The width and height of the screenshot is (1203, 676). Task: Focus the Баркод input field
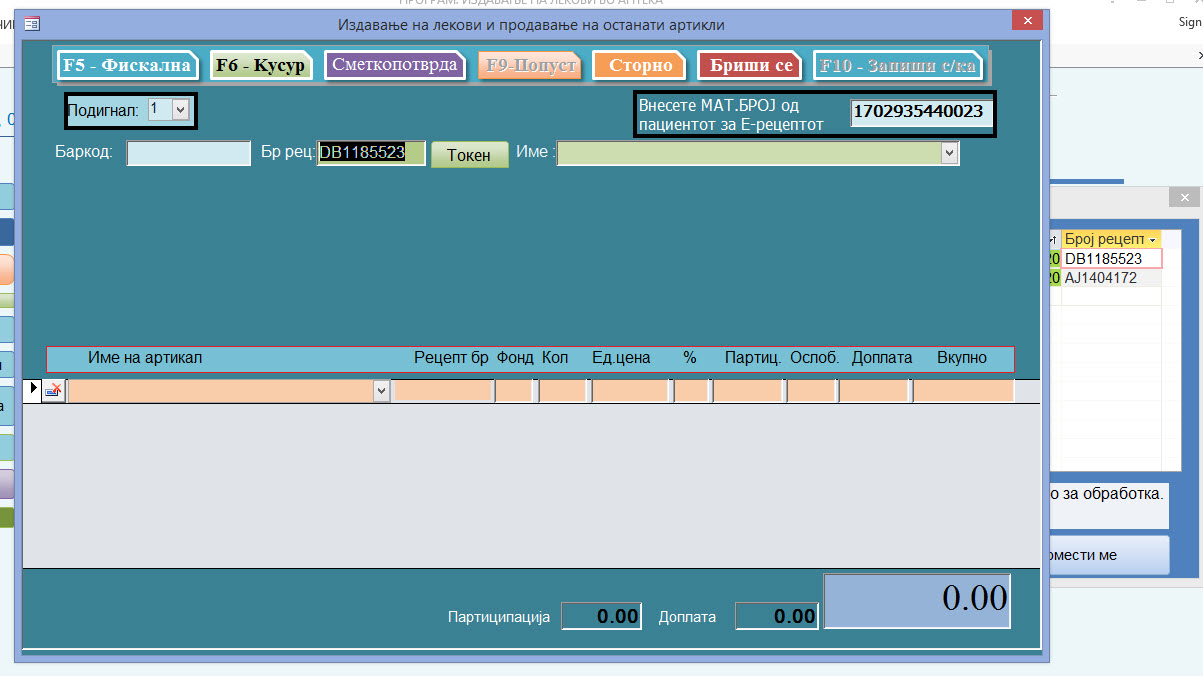(189, 153)
